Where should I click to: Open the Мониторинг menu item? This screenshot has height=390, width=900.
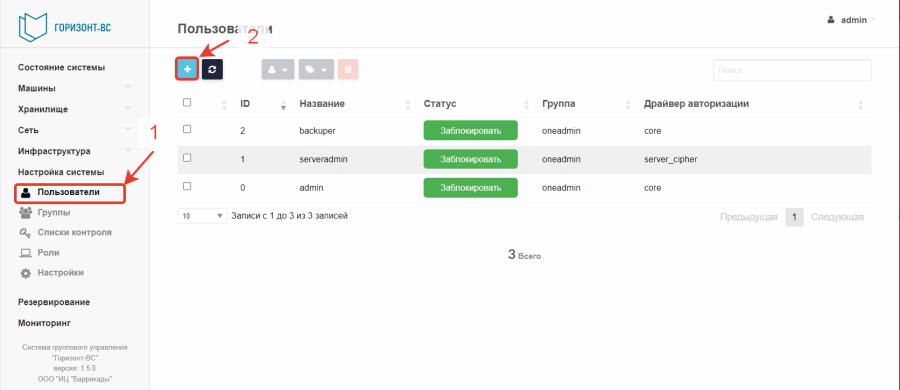[x=45, y=323]
